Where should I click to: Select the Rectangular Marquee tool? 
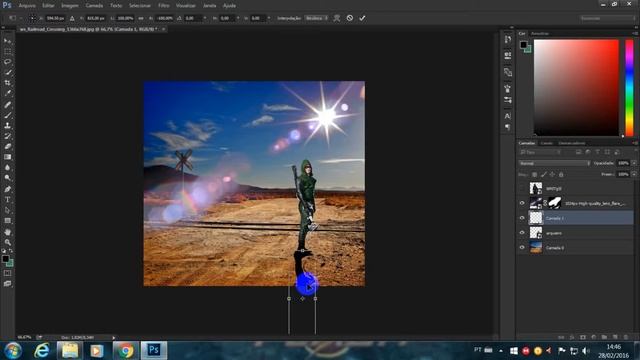[7, 51]
